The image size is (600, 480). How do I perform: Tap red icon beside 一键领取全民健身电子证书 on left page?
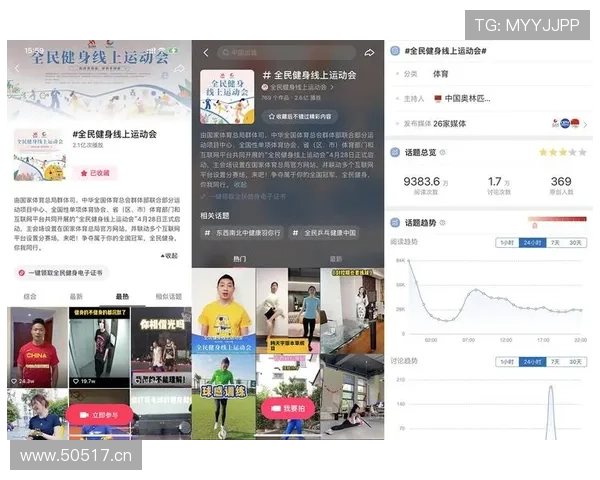(x=22, y=273)
